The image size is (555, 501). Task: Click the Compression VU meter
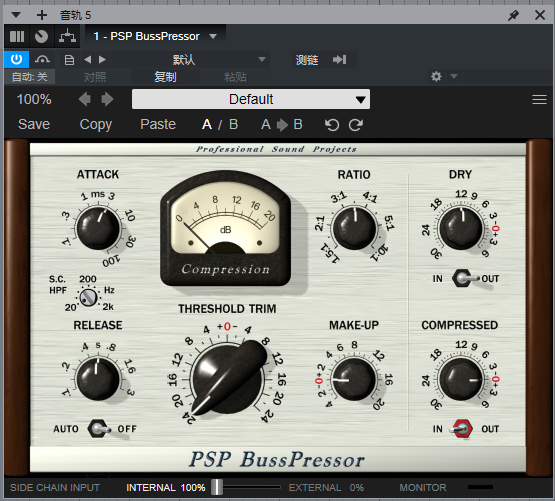coord(225,228)
